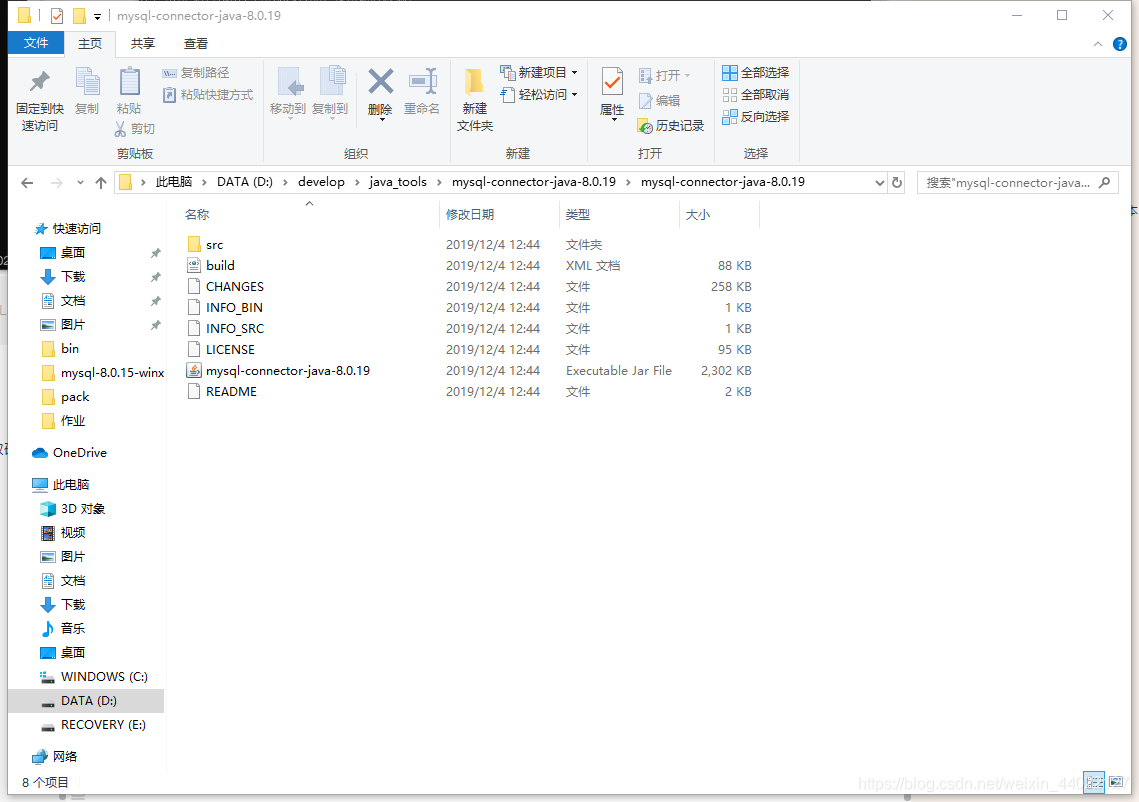Click the Forward navigation arrow

[56, 183]
